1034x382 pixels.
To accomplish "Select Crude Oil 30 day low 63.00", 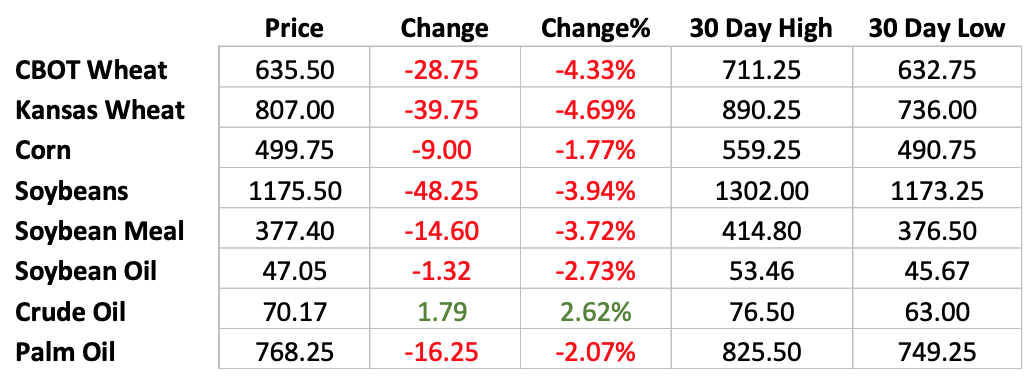I will [x=937, y=311].
